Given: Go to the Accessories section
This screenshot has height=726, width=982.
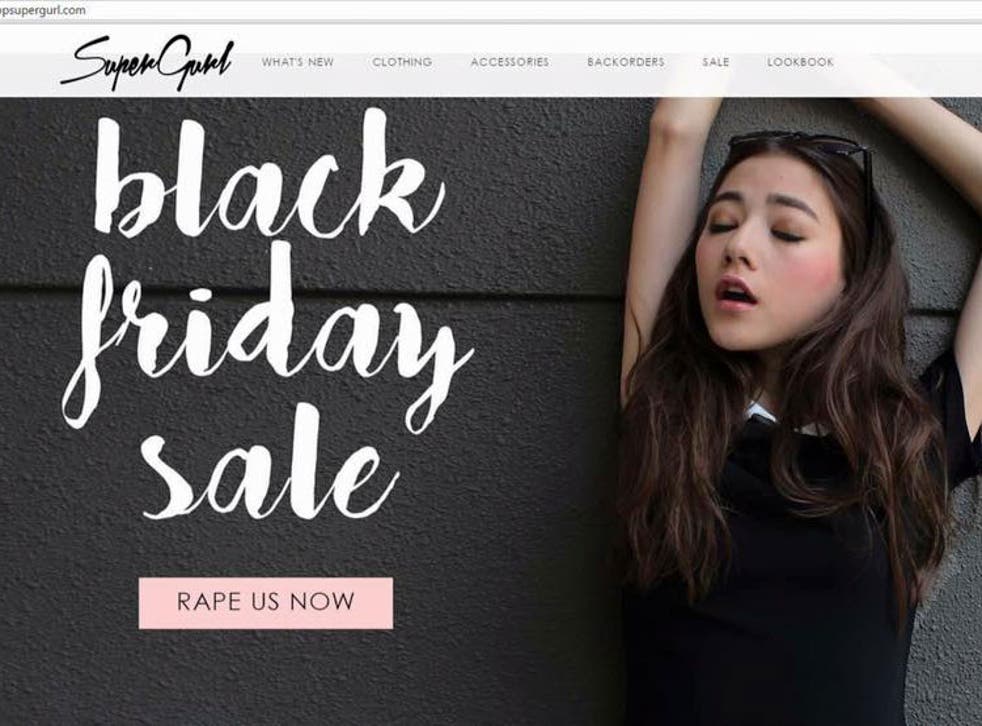Looking at the screenshot, I should pyautogui.click(x=510, y=62).
